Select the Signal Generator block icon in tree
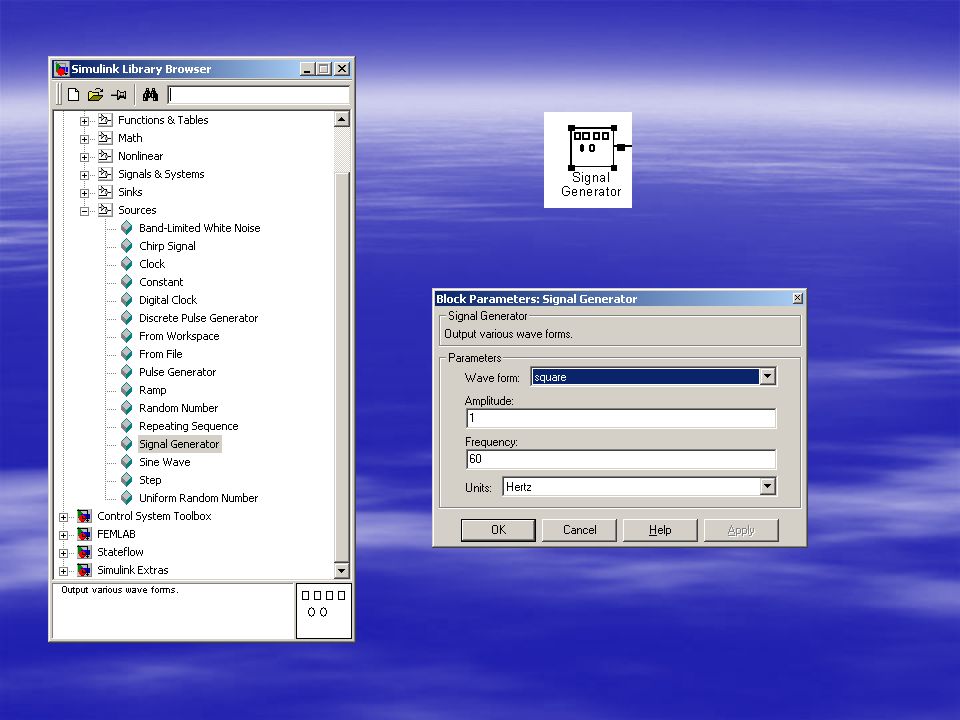The image size is (960, 720). click(x=127, y=444)
